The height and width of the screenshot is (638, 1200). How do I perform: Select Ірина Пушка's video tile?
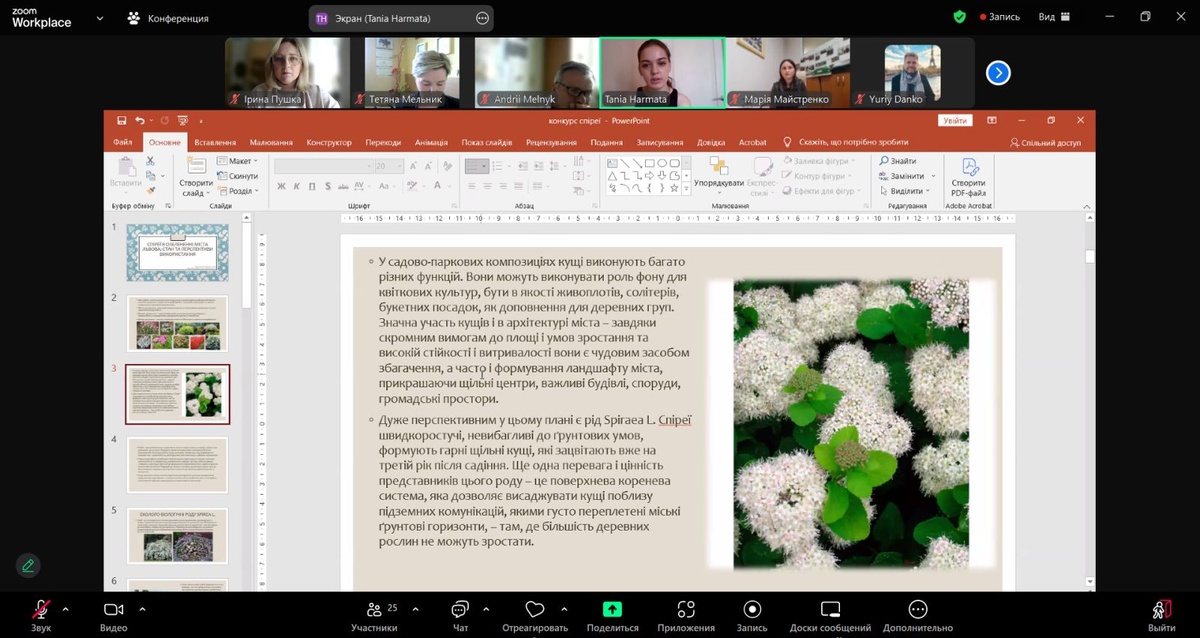coord(287,72)
